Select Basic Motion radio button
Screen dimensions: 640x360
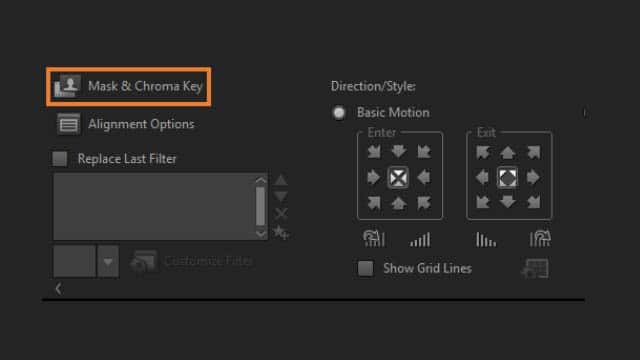coord(339,113)
